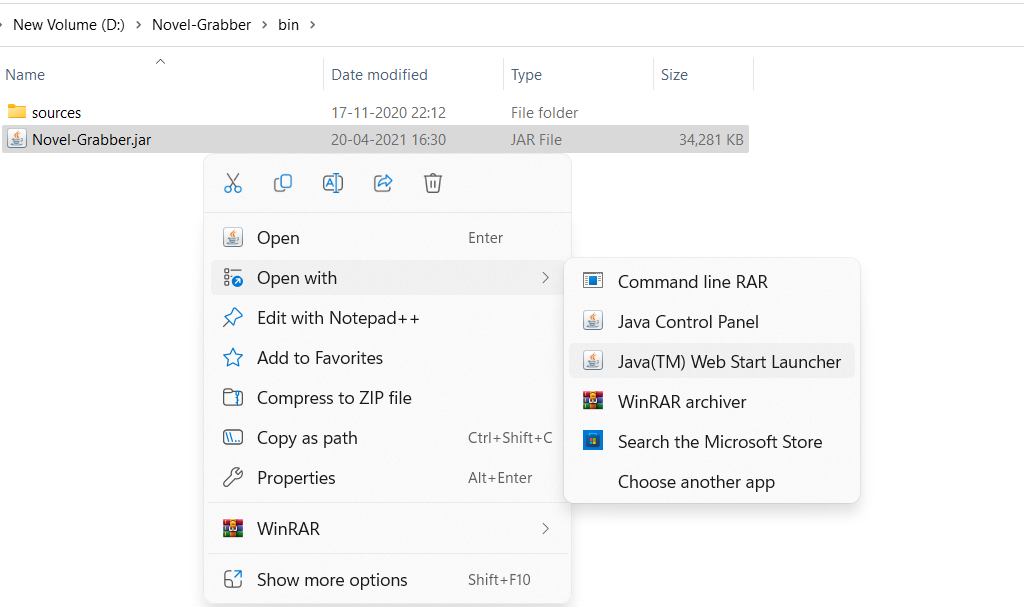The width and height of the screenshot is (1024, 607).
Task: Click the Command line RAR icon
Action: tap(593, 281)
